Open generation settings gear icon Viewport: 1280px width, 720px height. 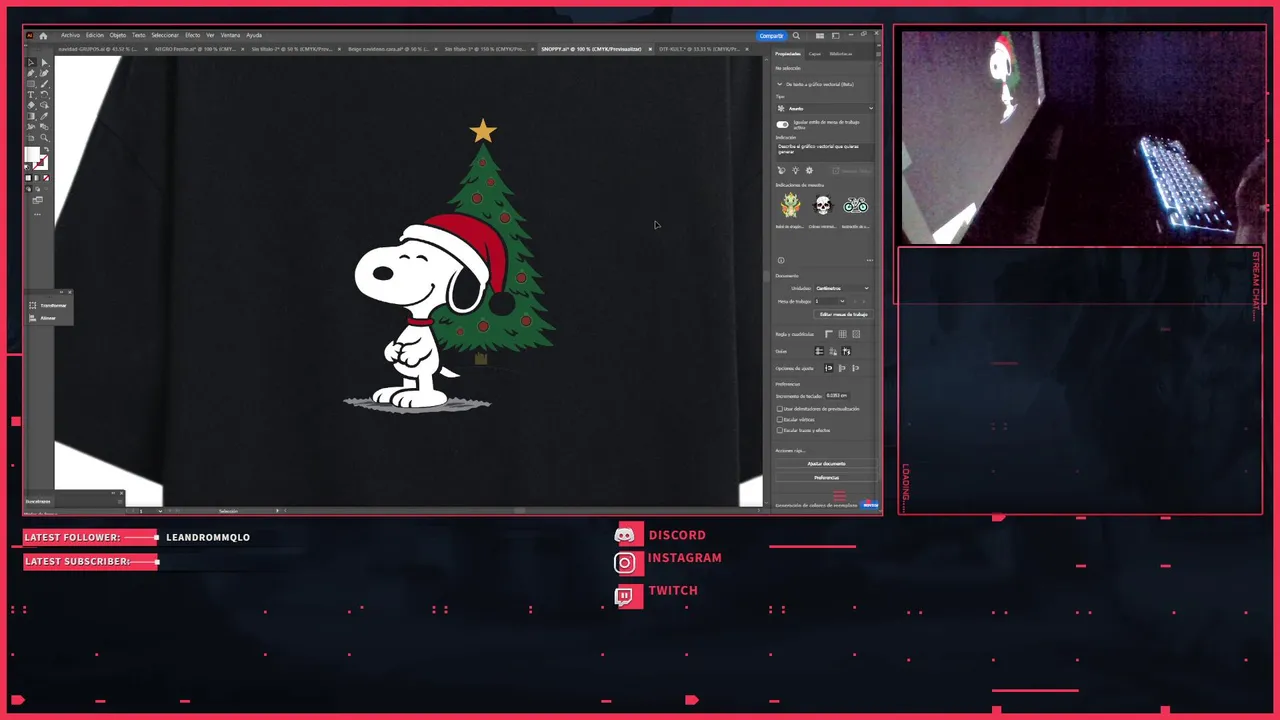coord(809,170)
